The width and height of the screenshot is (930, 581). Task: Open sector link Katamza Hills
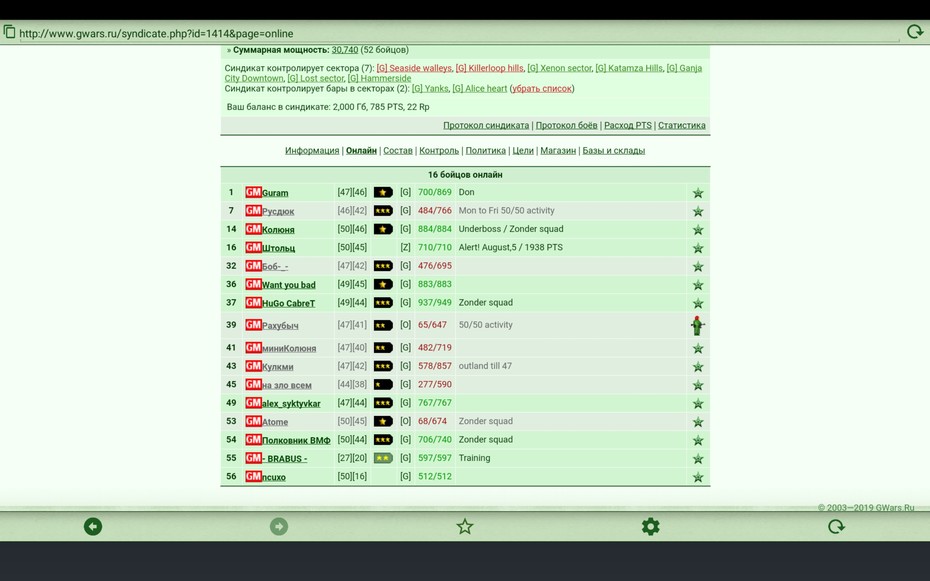[x=629, y=68]
